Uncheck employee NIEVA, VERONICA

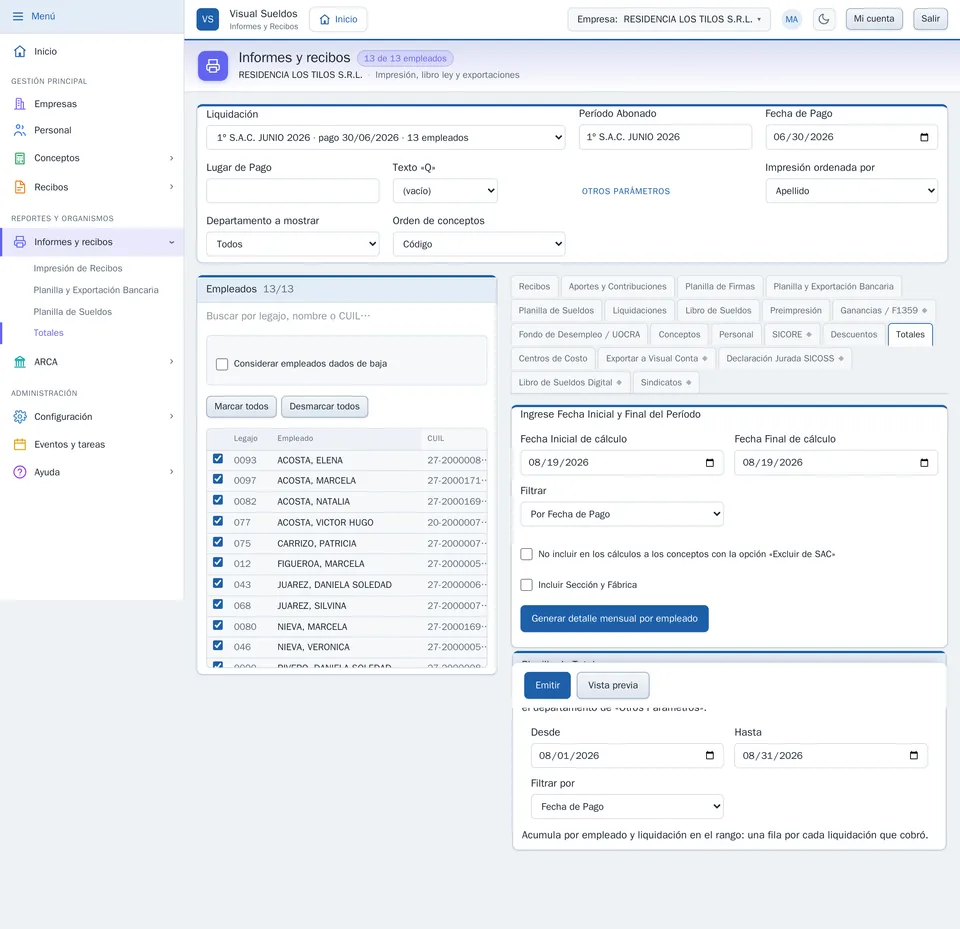218,645
